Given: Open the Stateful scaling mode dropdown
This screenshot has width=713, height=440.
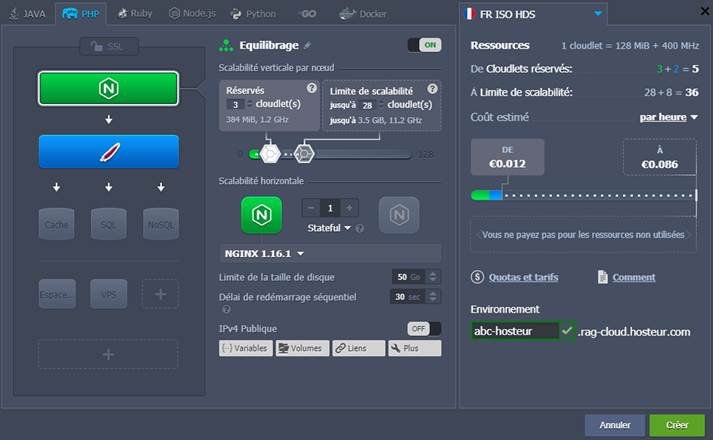Looking at the screenshot, I should click(x=330, y=228).
